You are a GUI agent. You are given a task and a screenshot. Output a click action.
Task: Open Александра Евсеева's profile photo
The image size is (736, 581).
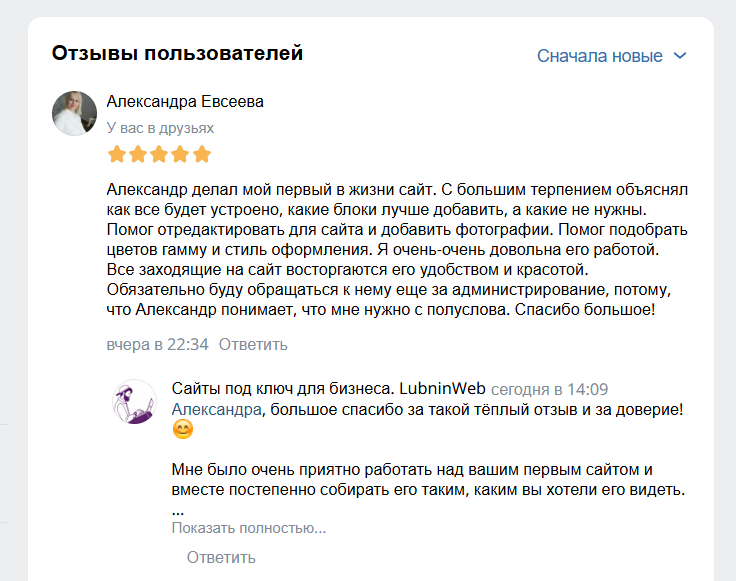[x=75, y=113]
